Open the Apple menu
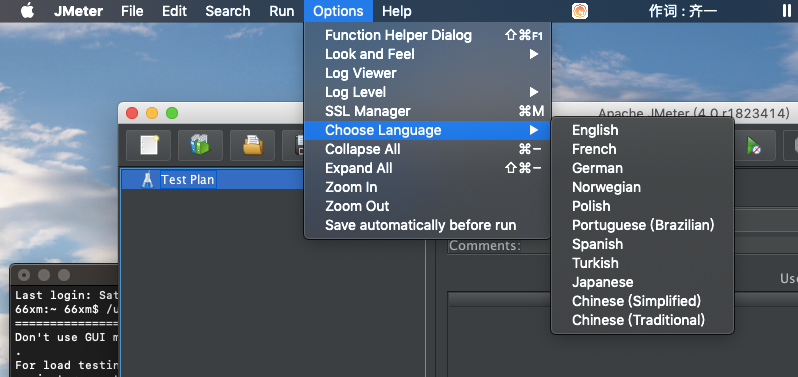Screen dimensions: 798x377 point(27,11)
